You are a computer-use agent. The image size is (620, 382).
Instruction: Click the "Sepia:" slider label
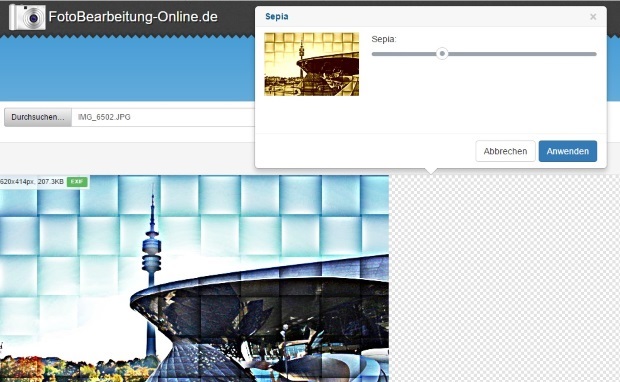tap(384, 39)
